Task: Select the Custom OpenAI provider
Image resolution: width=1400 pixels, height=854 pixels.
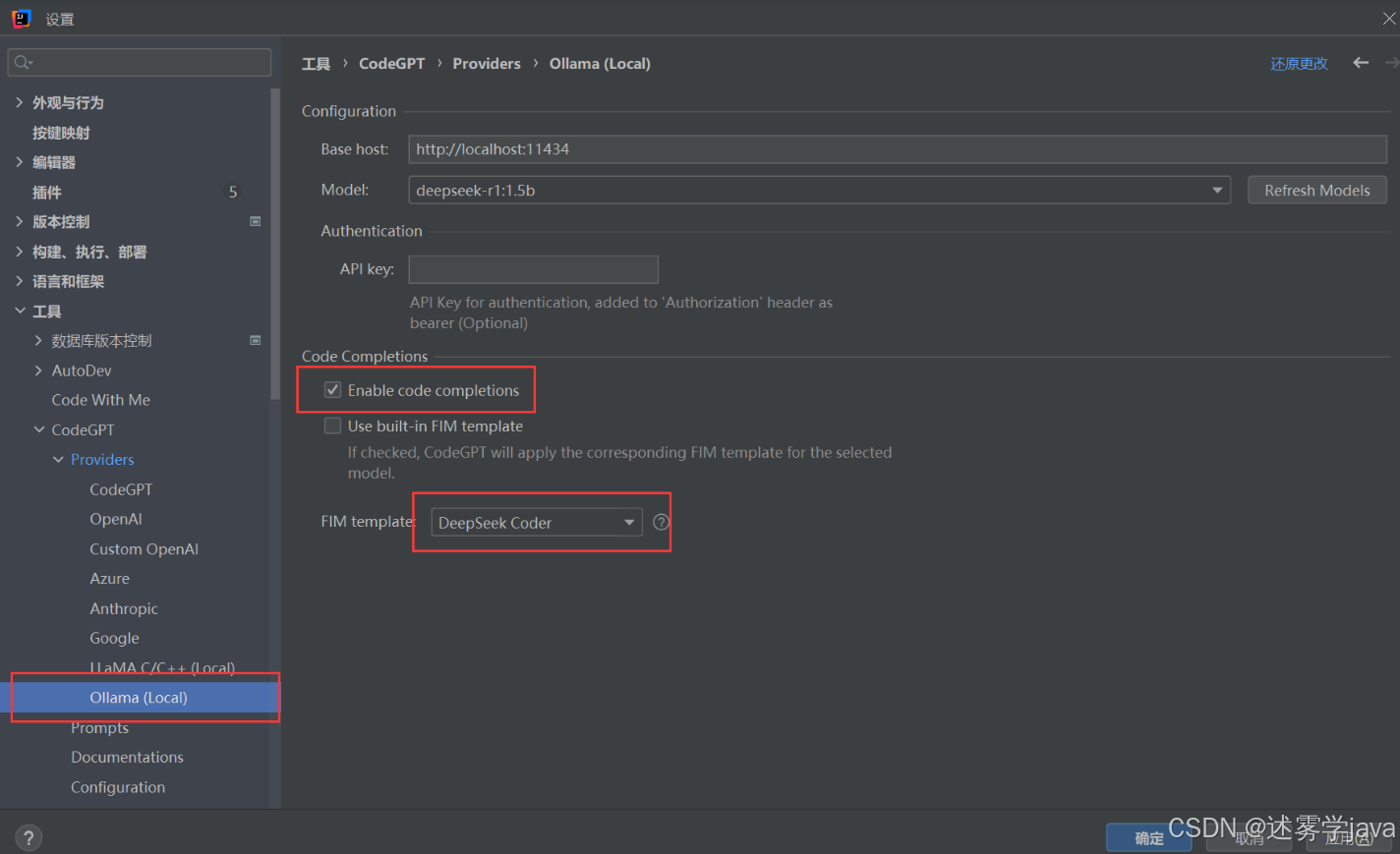Action: pyautogui.click(x=144, y=548)
